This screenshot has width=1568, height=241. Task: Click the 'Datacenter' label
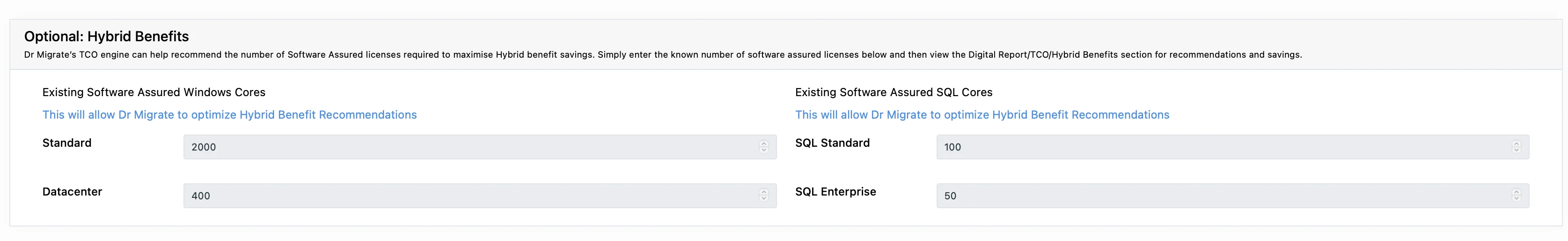[x=73, y=192]
